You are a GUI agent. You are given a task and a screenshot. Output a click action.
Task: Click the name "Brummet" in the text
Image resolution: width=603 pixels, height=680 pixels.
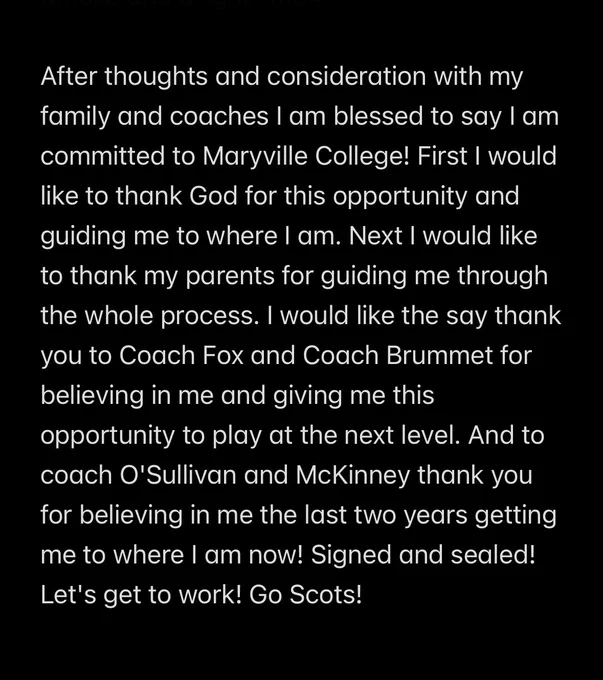click(439, 356)
